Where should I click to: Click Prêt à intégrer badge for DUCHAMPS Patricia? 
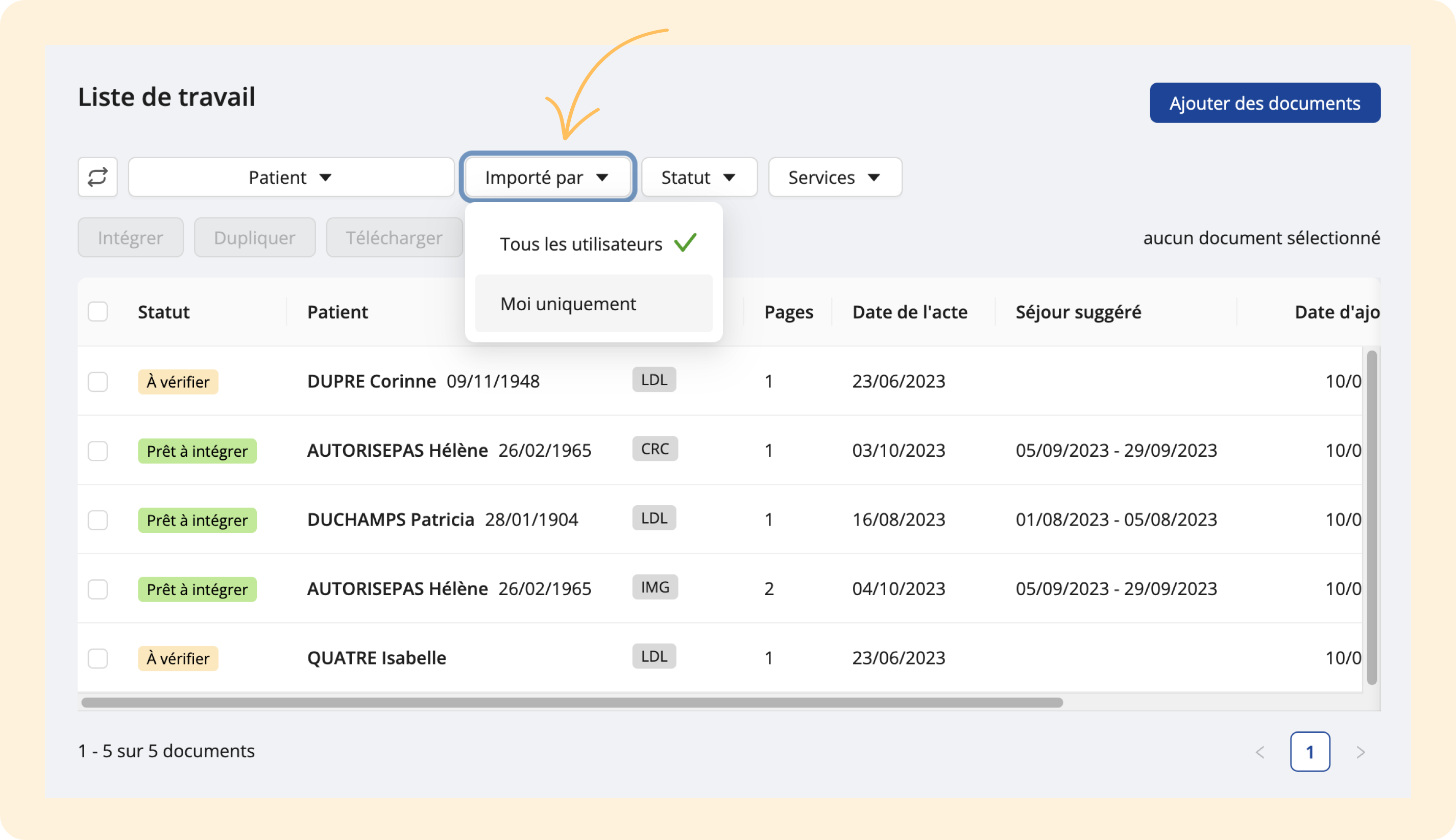tap(197, 521)
